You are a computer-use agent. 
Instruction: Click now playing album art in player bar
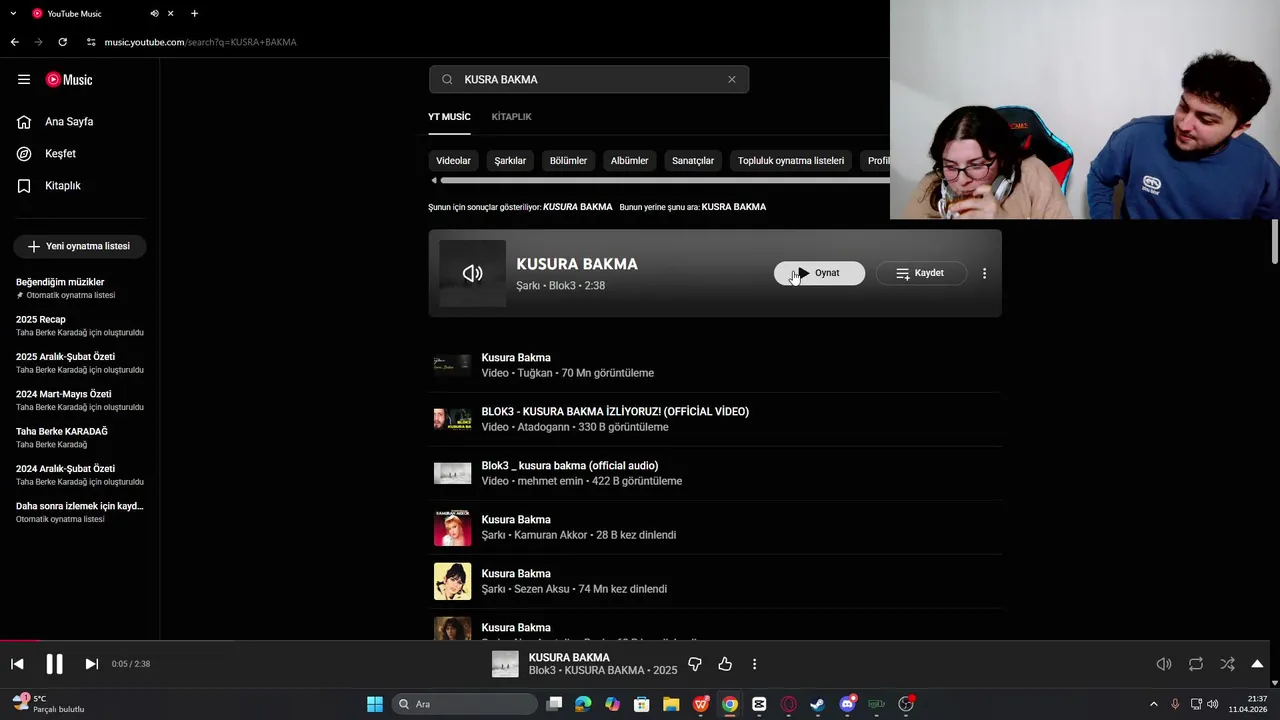click(x=505, y=664)
